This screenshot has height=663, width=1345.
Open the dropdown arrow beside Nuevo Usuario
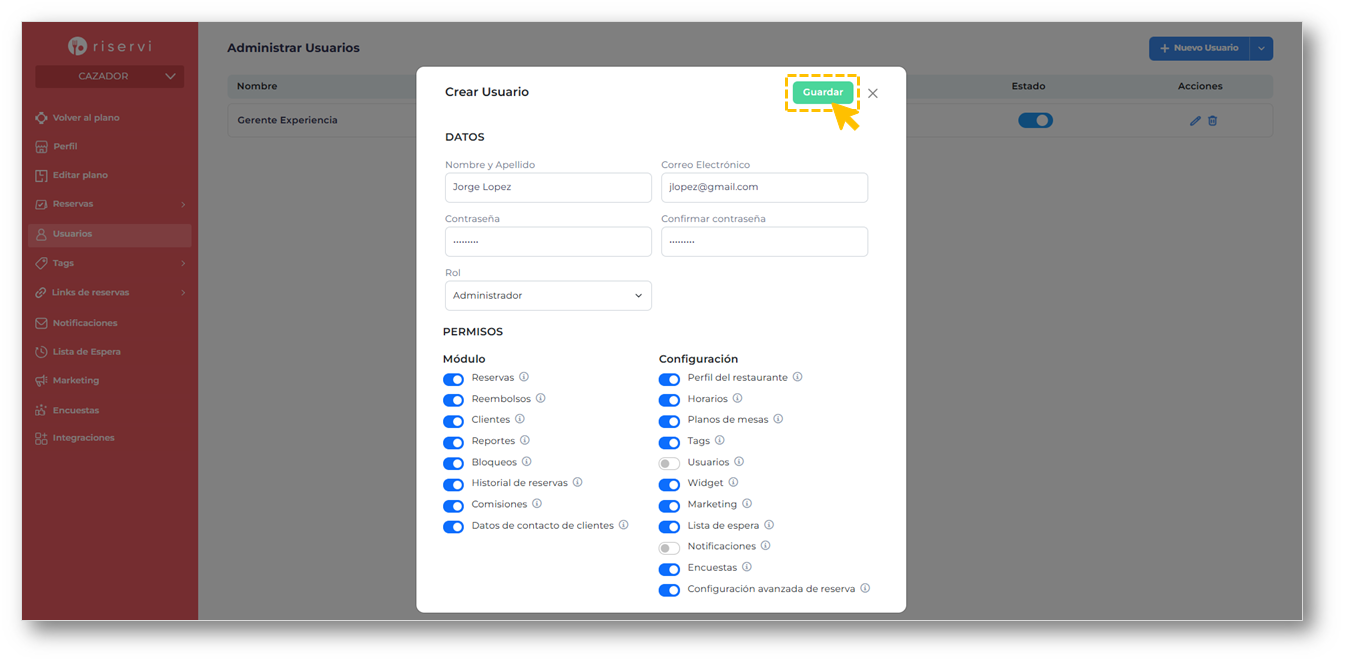point(1262,48)
